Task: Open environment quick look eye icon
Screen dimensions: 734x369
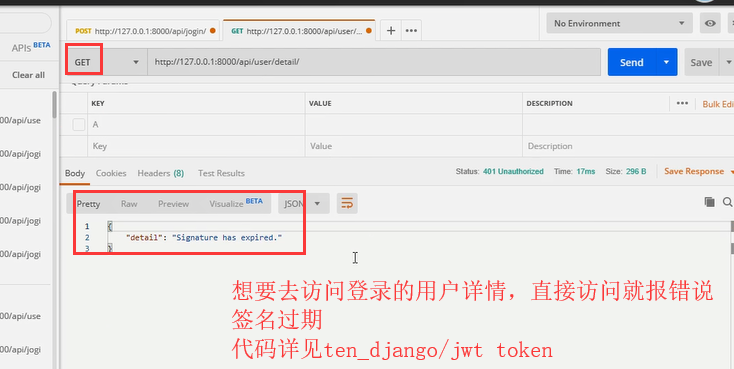Action: 710,23
